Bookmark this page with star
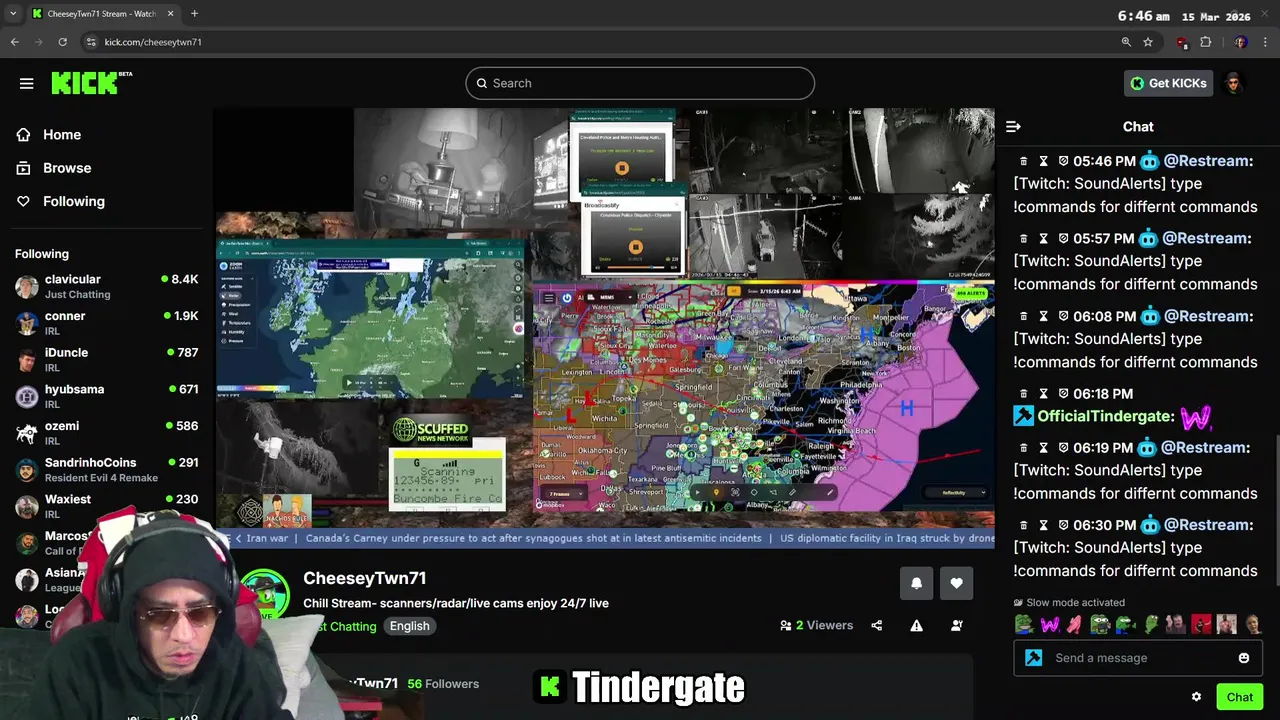1280x720 pixels. 1148,42
